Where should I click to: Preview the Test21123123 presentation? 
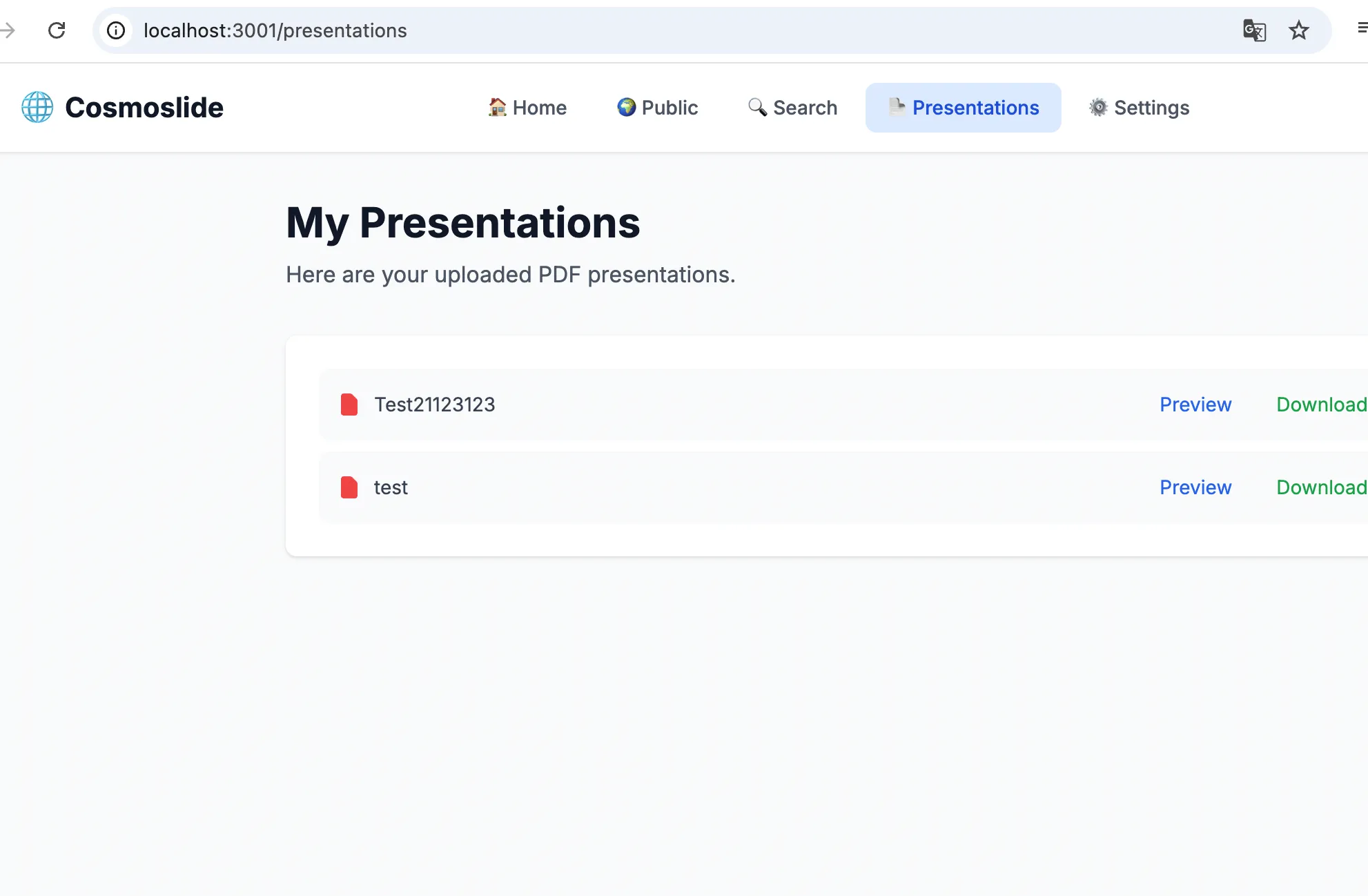tap(1195, 405)
